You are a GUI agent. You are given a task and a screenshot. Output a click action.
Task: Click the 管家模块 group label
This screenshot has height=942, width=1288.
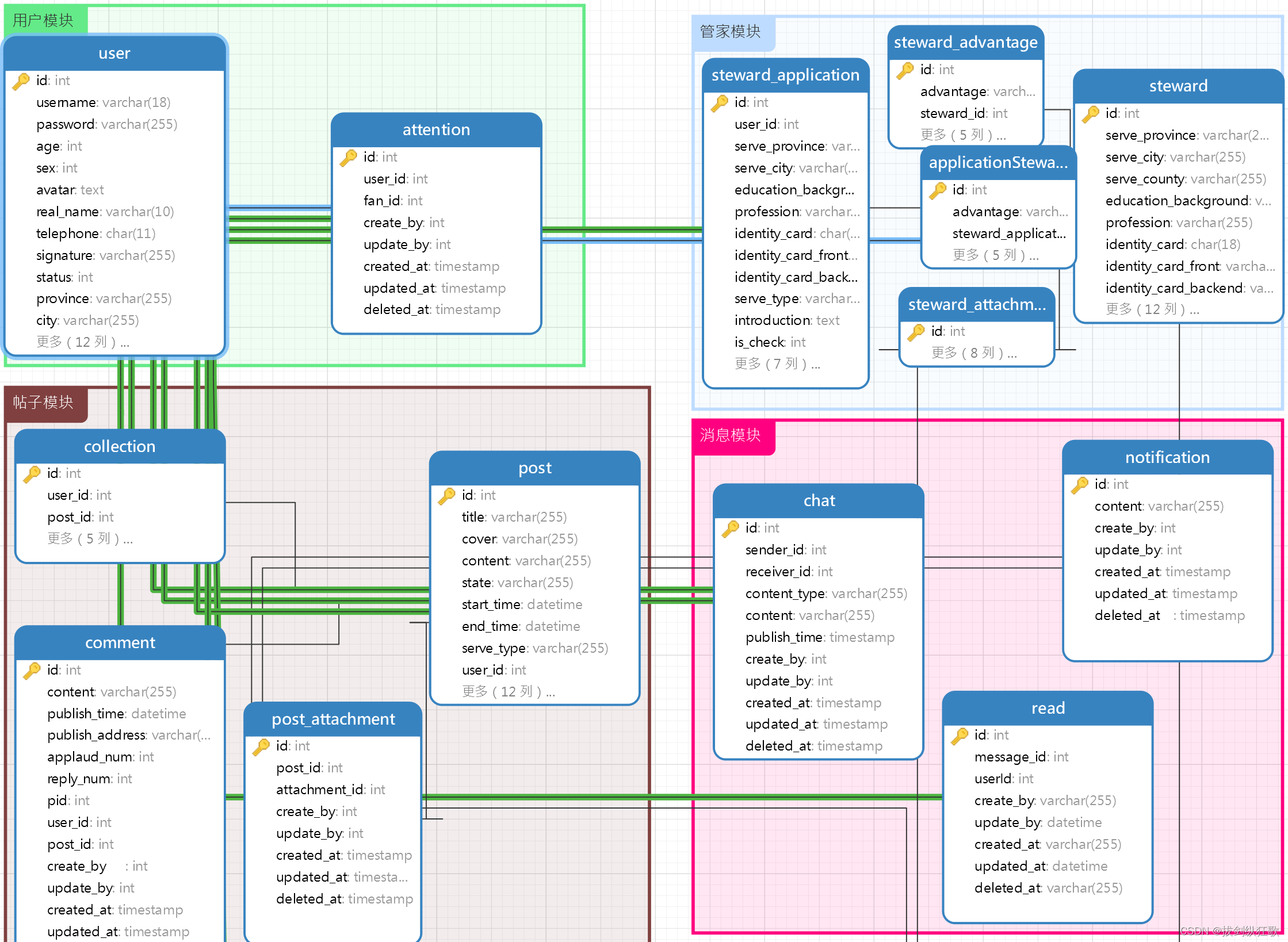[x=730, y=32]
